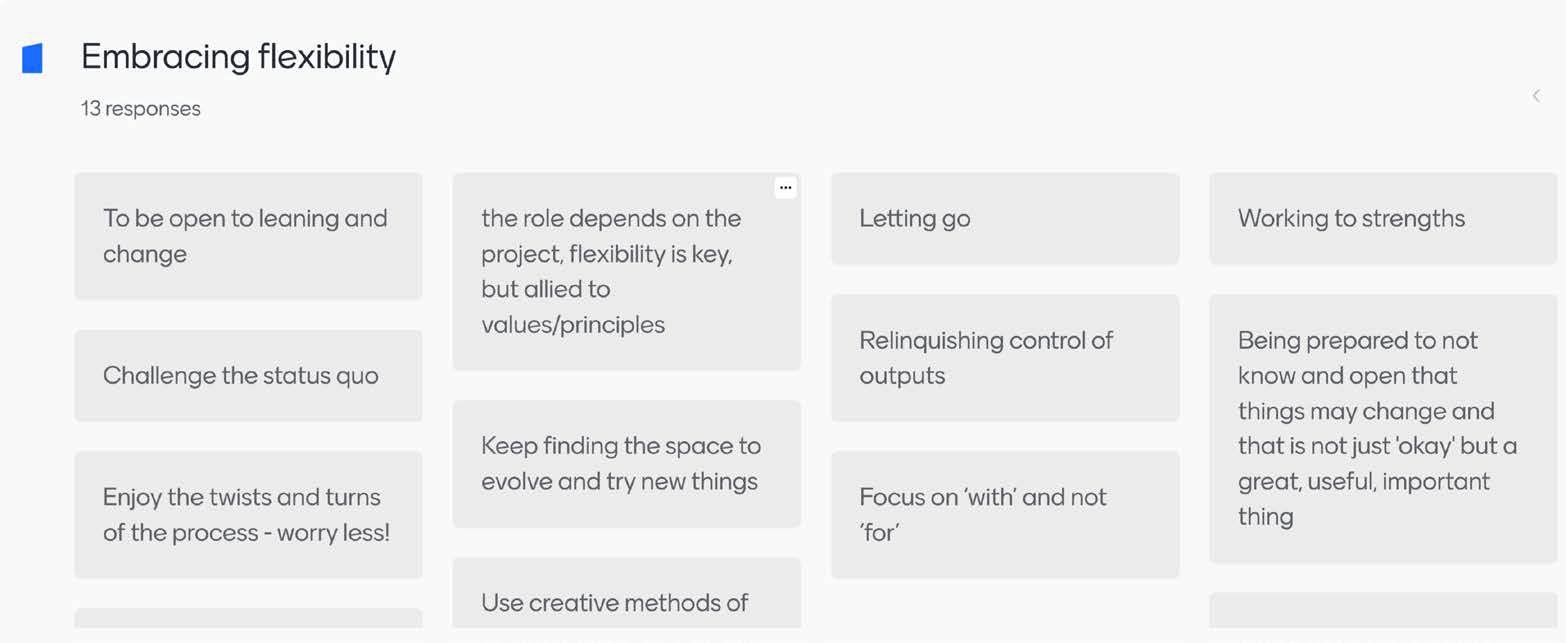Click the word 'flexibility' in the title
The height and width of the screenshot is (643, 1566).
click(x=326, y=57)
